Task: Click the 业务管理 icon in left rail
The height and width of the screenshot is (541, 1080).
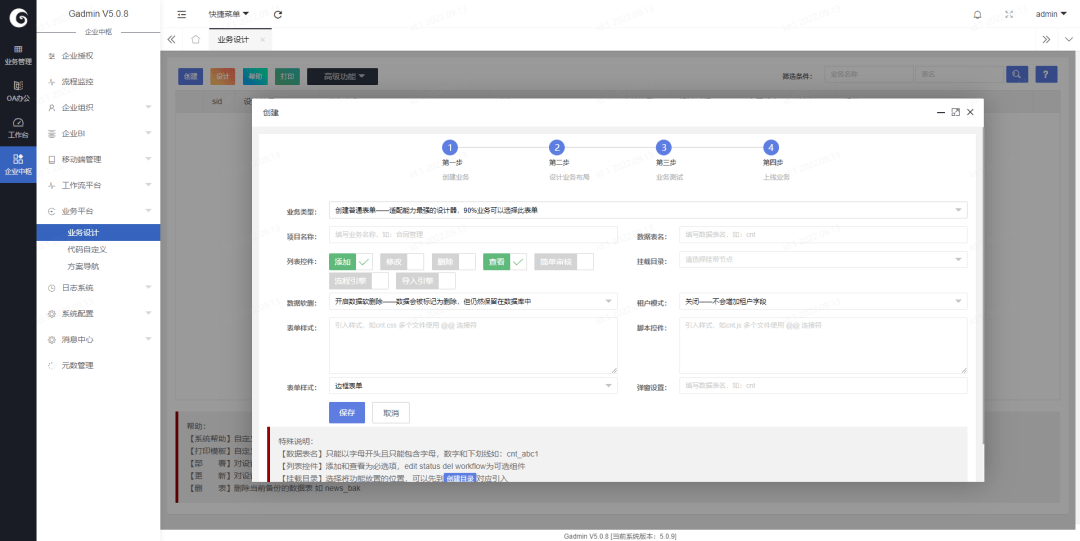Action: (x=18, y=54)
